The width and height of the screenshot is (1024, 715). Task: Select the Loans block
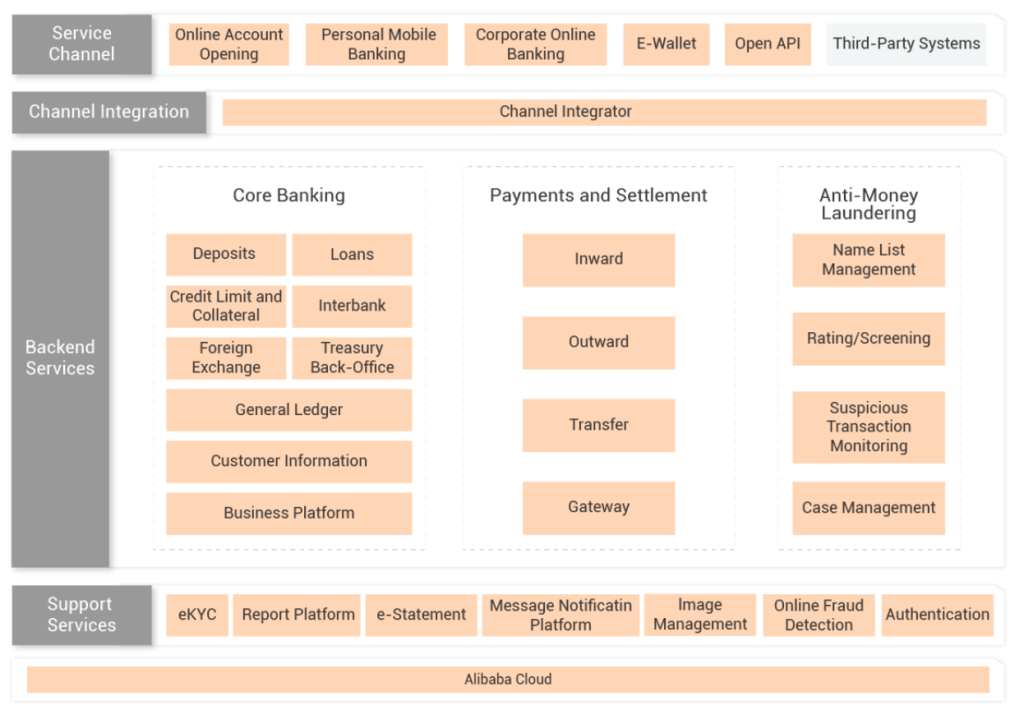coord(352,255)
